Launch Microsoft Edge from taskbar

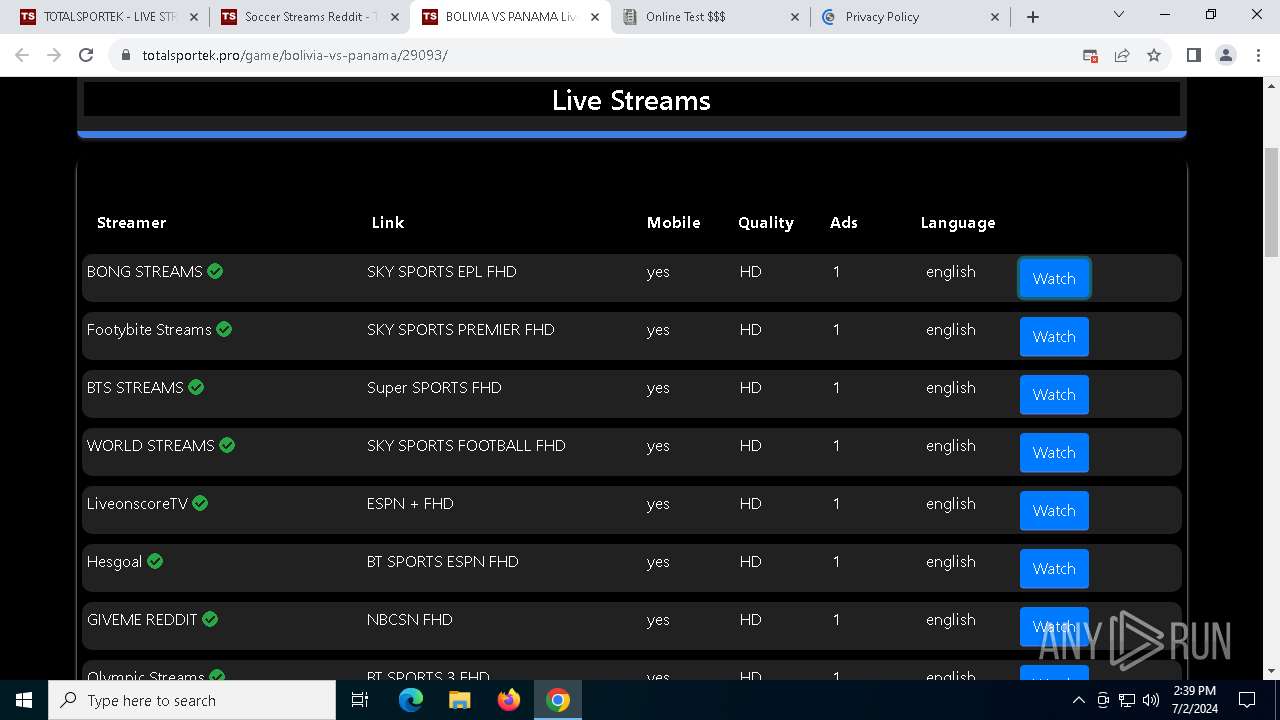point(411,700)
